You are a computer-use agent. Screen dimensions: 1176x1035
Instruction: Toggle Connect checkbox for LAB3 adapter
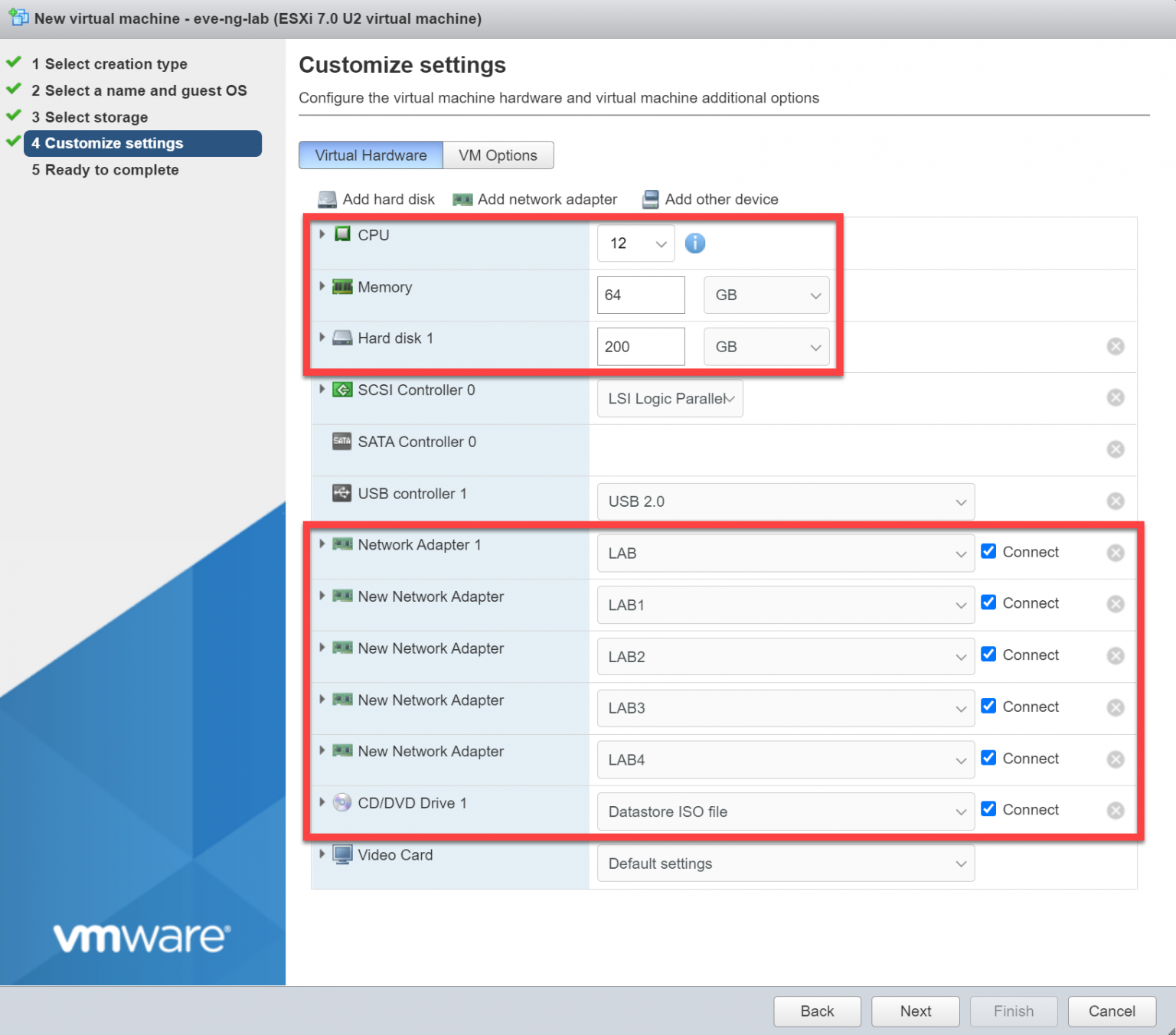click(x=988, y=706)
